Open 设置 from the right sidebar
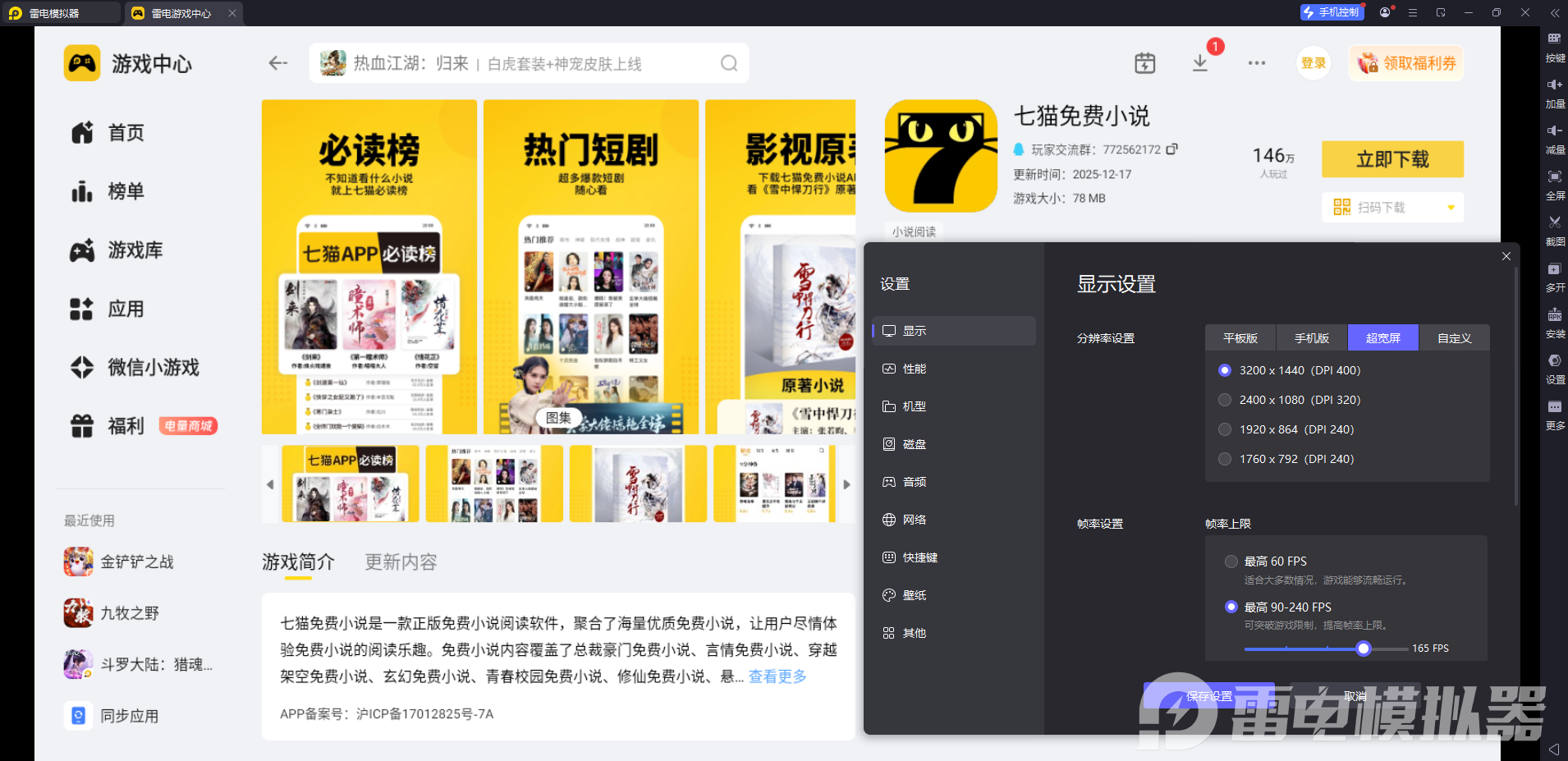The height and width of the screenshot is (761, 1568). coord(1555,369)
